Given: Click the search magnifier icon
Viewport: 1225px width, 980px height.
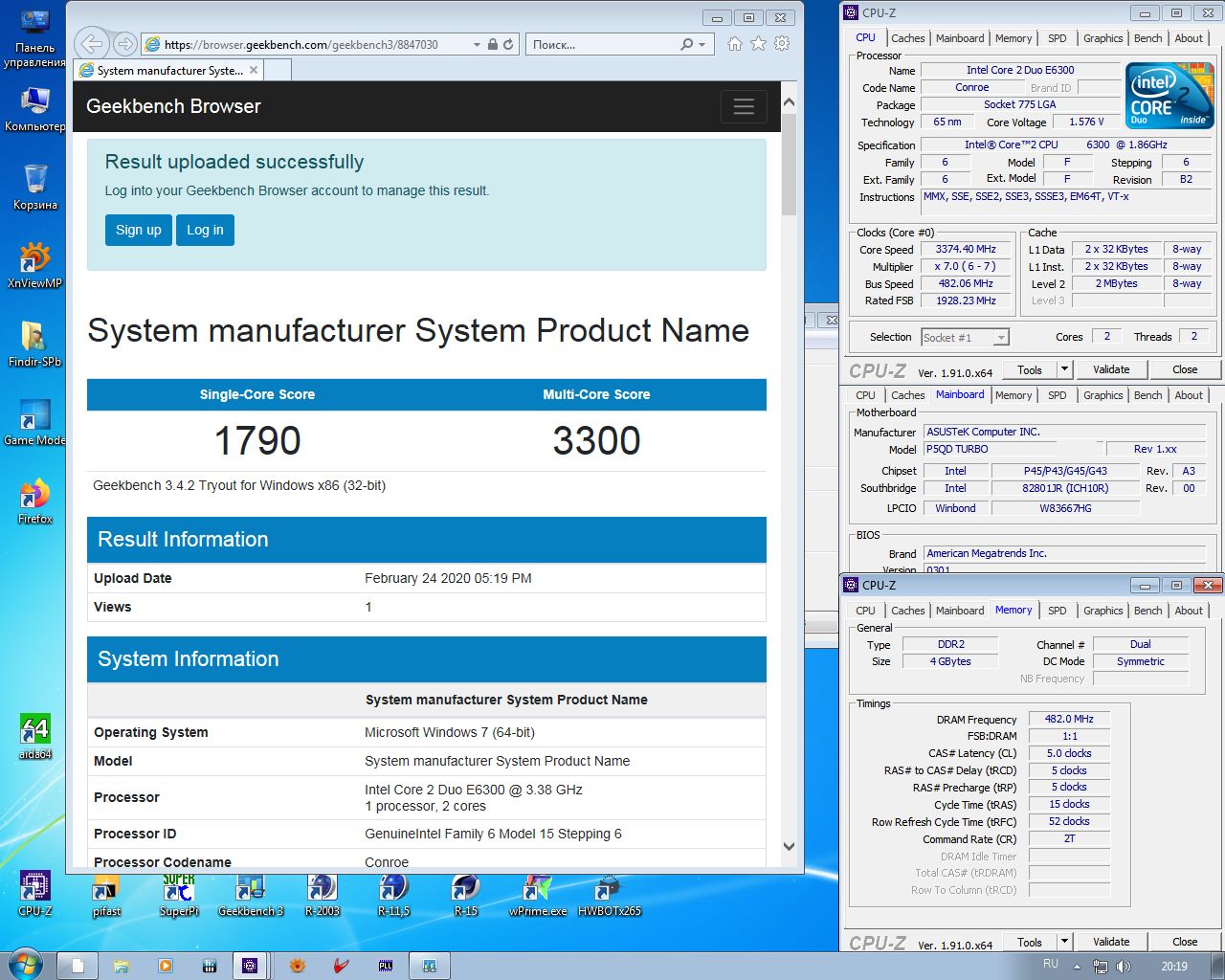Looking at the screenshot, I should [x=686, y=44].
